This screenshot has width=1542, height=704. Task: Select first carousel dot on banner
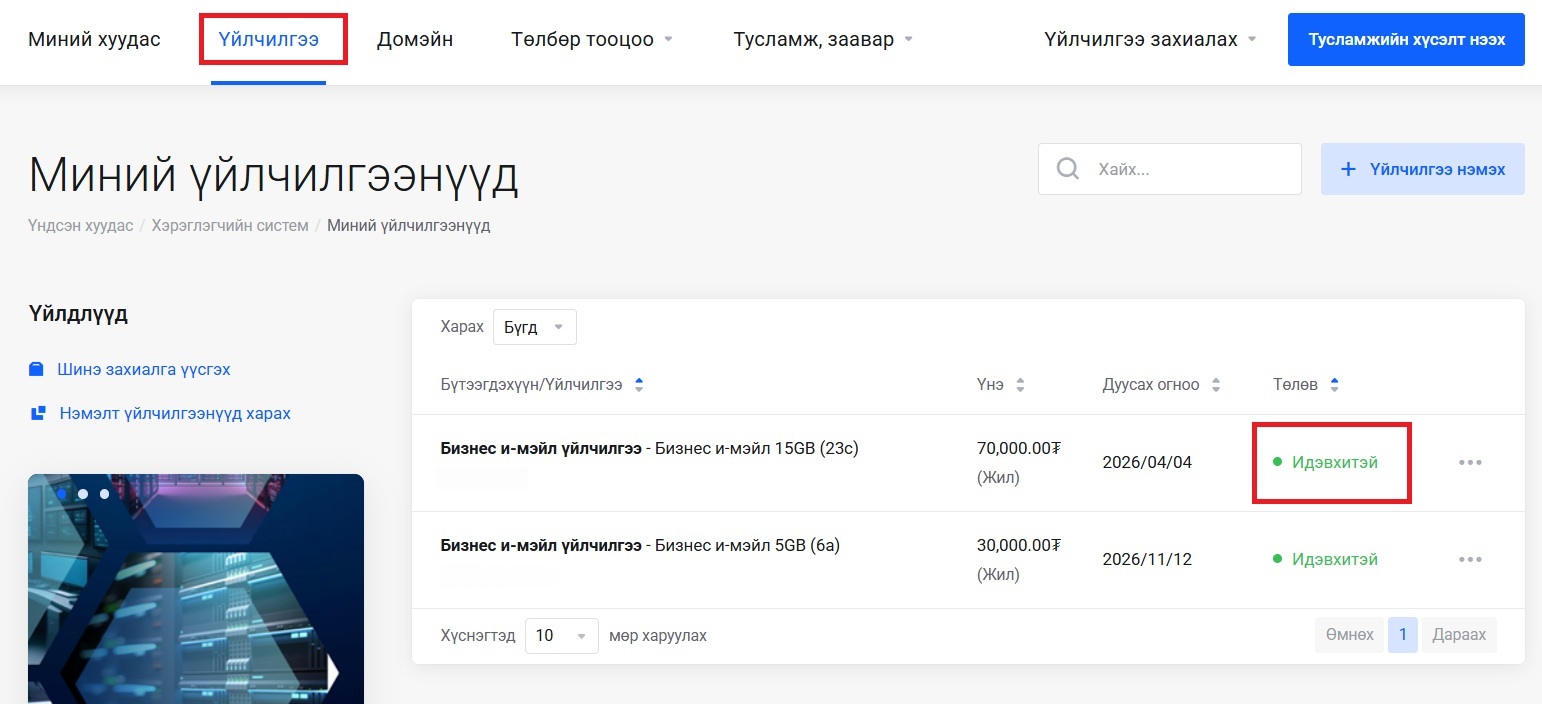[x=62, y=494]
